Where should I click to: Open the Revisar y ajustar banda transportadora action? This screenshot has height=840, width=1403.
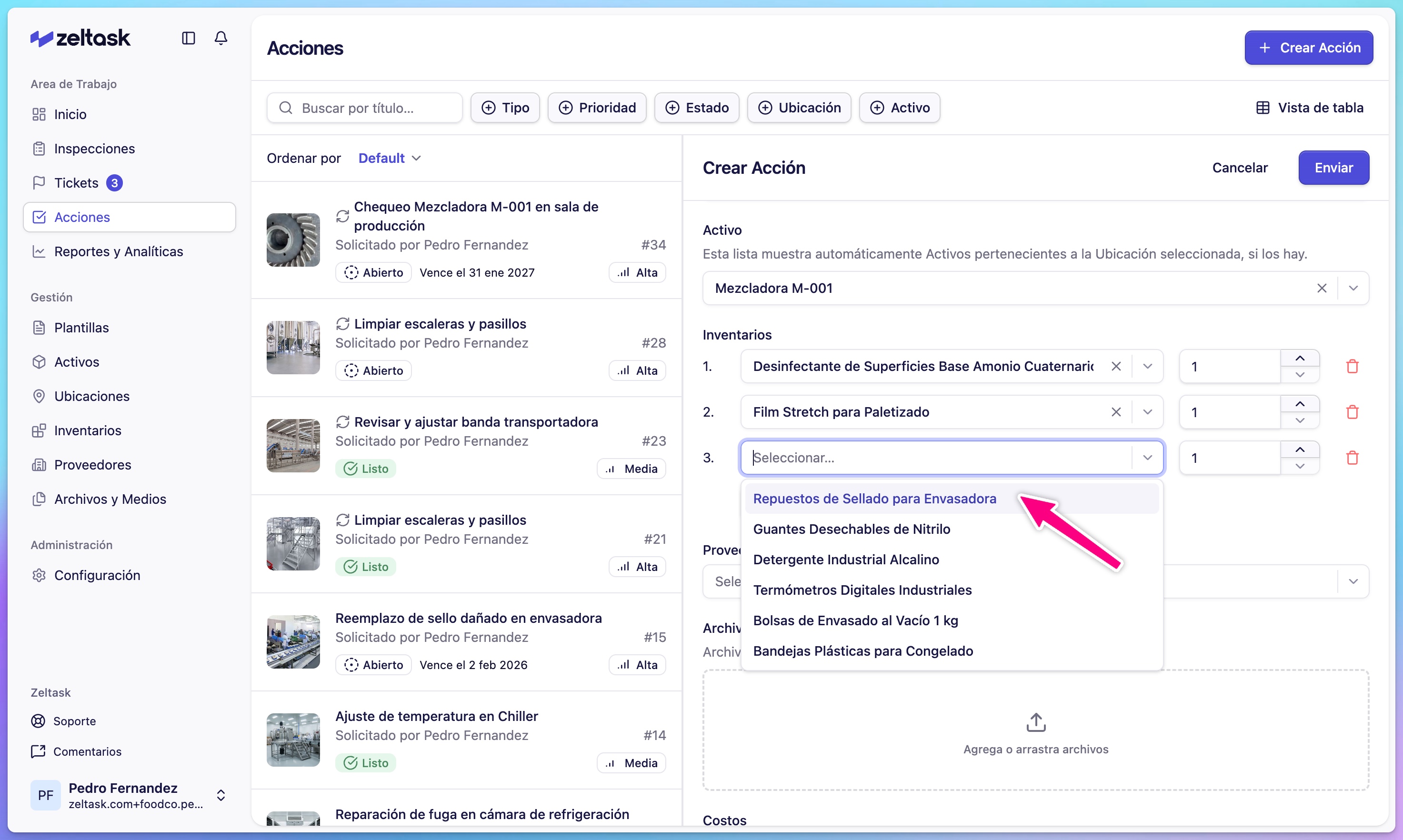(x=466, y=446)
